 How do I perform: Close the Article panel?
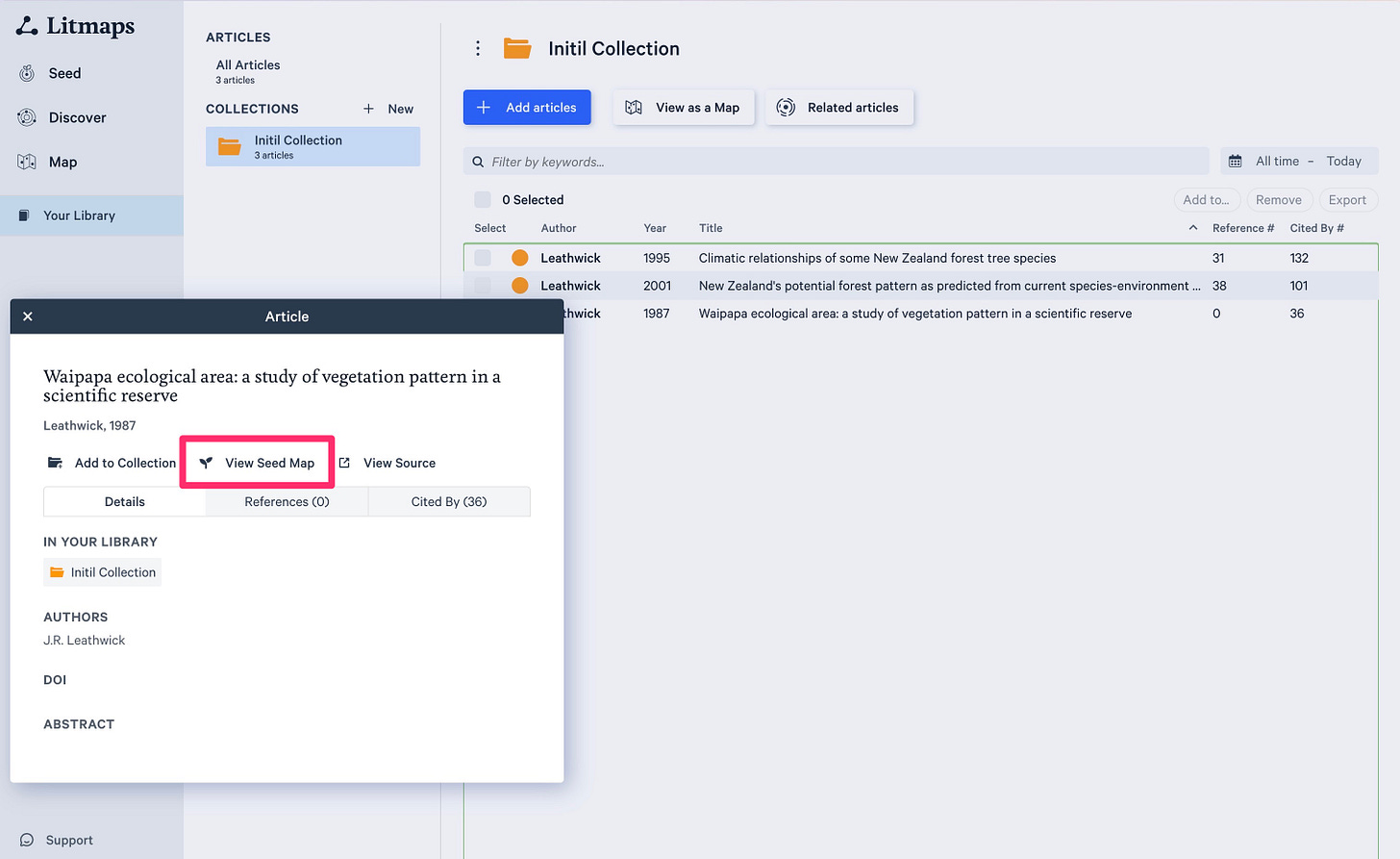(28, 316)
